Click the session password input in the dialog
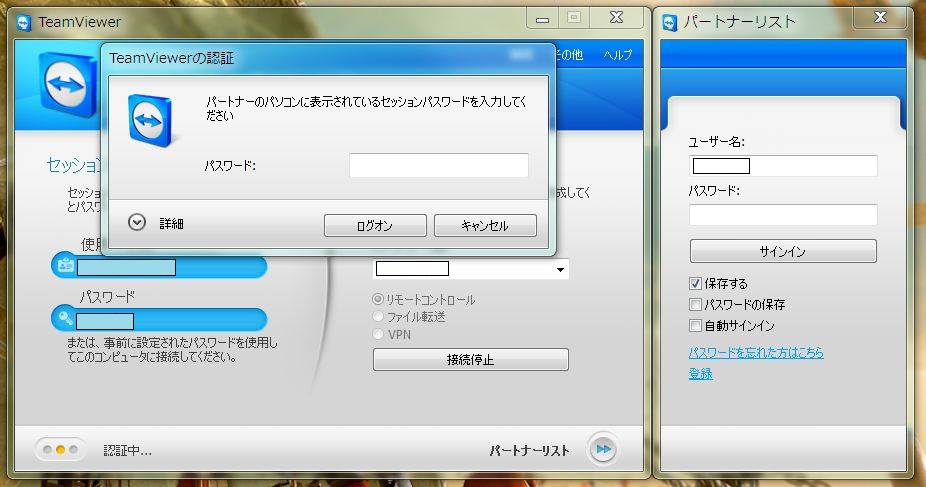Image resolution: width=926 pixels, height=487 pixels. tap(439, 165)
